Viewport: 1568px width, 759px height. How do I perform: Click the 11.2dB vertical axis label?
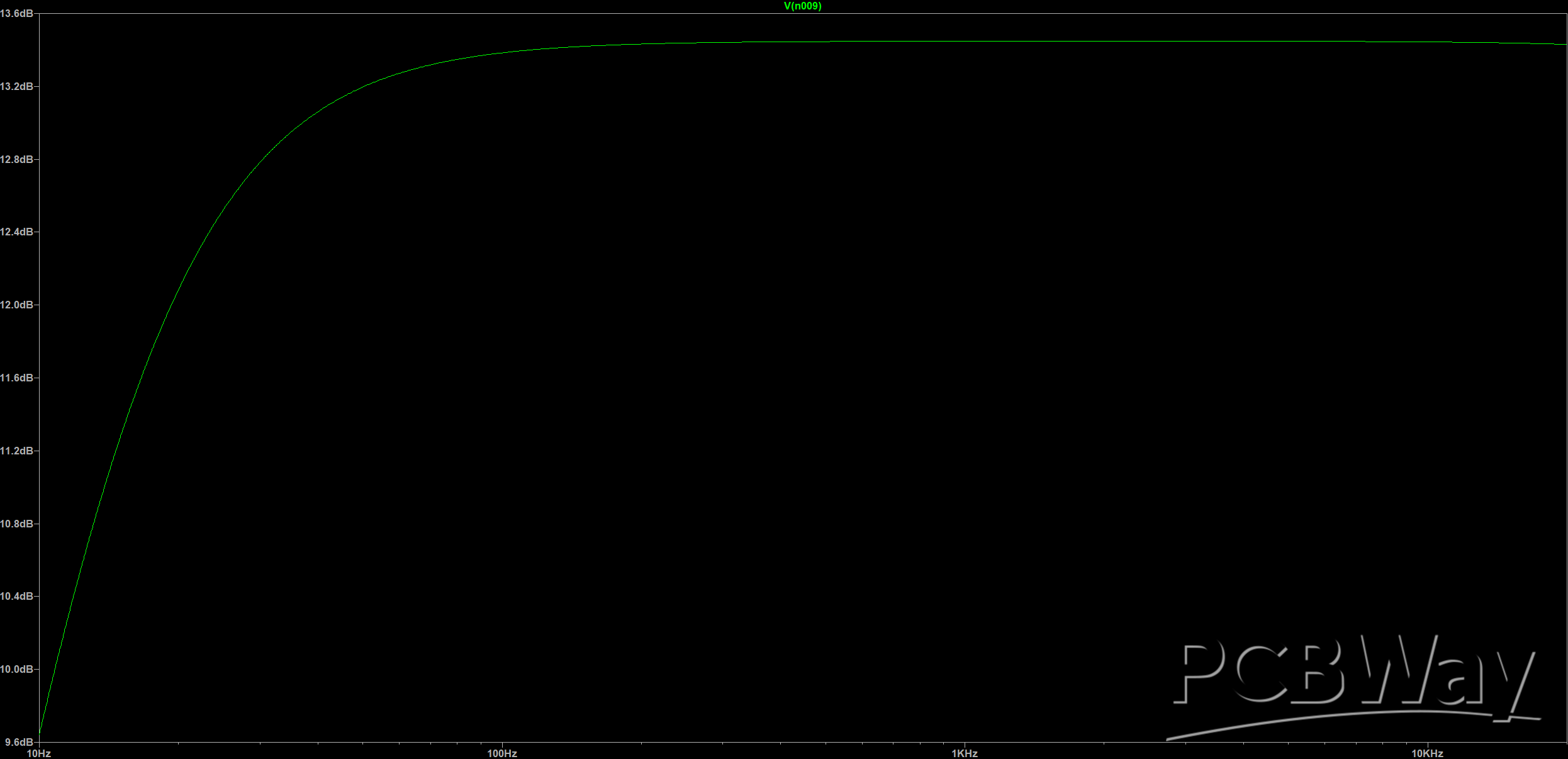click(16, 451)
